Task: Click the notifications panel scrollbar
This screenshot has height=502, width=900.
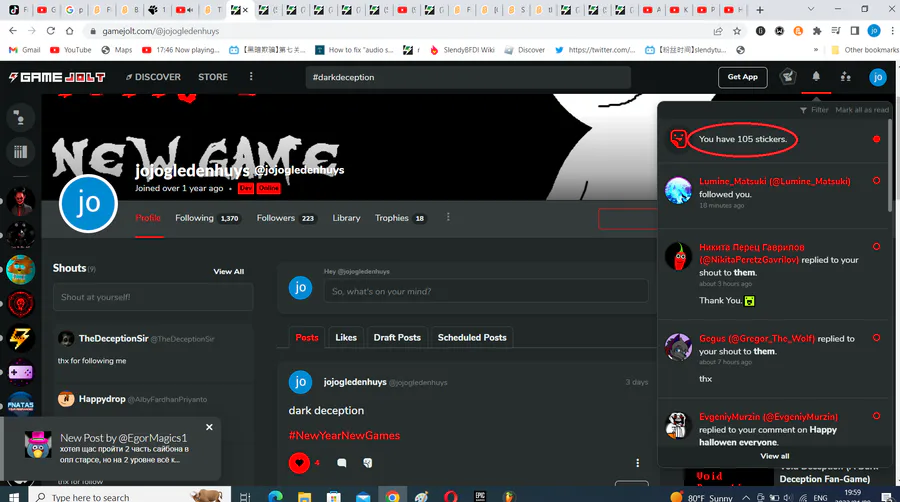Action: point(890,166)
